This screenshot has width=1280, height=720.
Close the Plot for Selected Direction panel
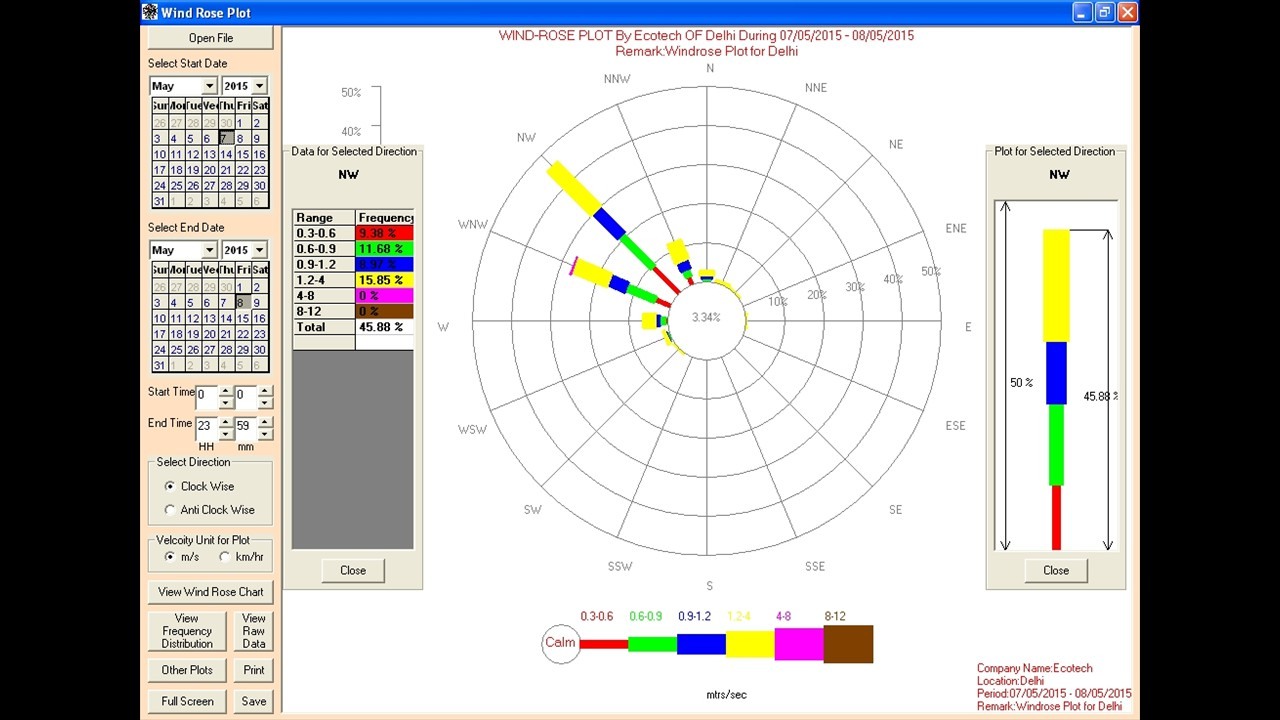[x=1056, y=570]
